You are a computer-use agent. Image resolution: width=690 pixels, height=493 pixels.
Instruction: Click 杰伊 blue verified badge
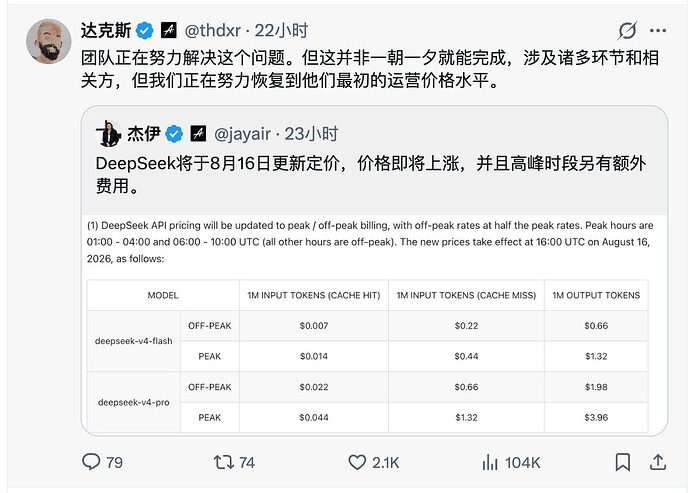tap(174, 134)
